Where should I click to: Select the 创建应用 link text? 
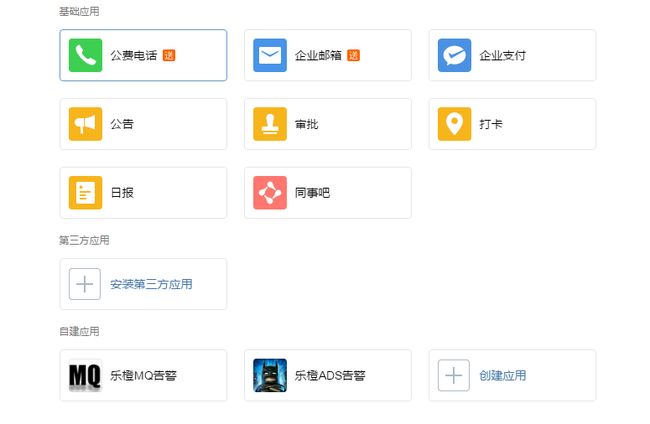coord(502,376)
